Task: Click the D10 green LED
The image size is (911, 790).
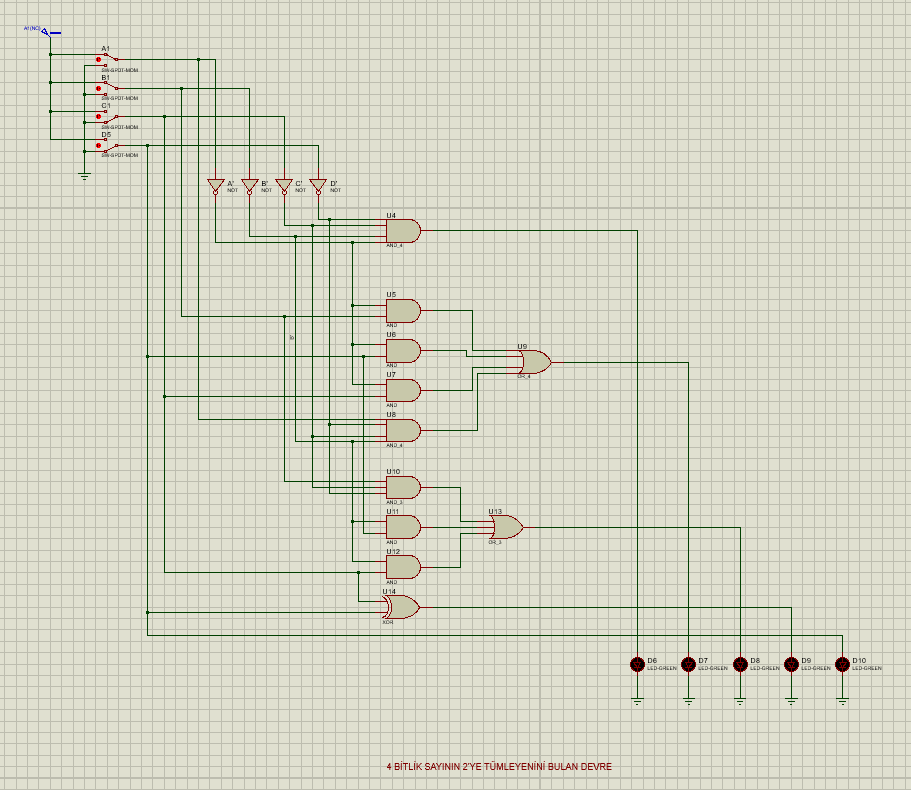Action: pos(842,664)
